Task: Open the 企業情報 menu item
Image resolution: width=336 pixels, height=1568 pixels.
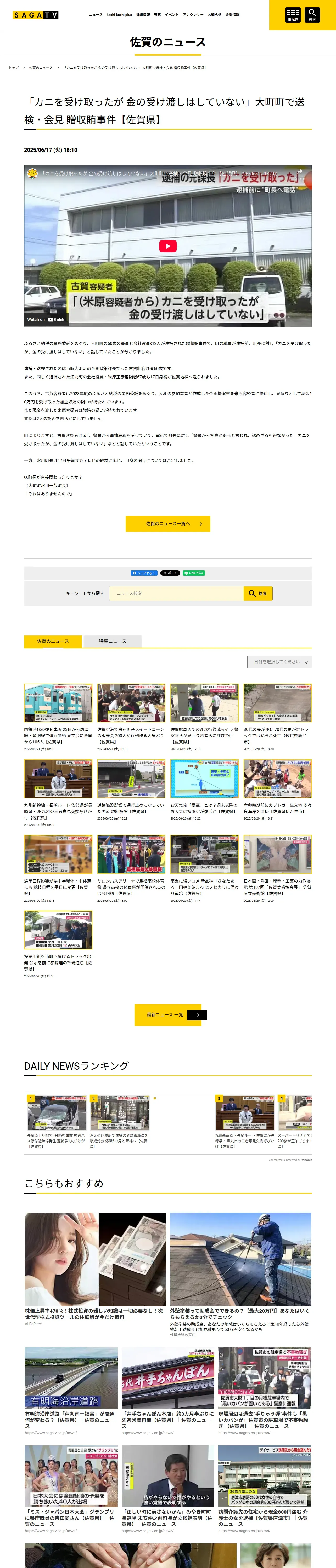Action: tap(232, 15)
